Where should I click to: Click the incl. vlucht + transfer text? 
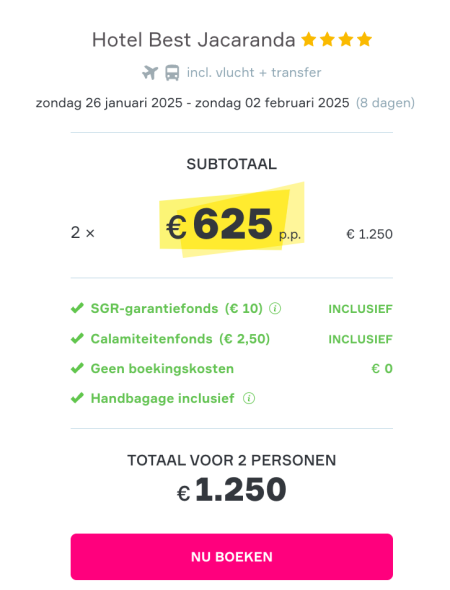pos(254,72)
